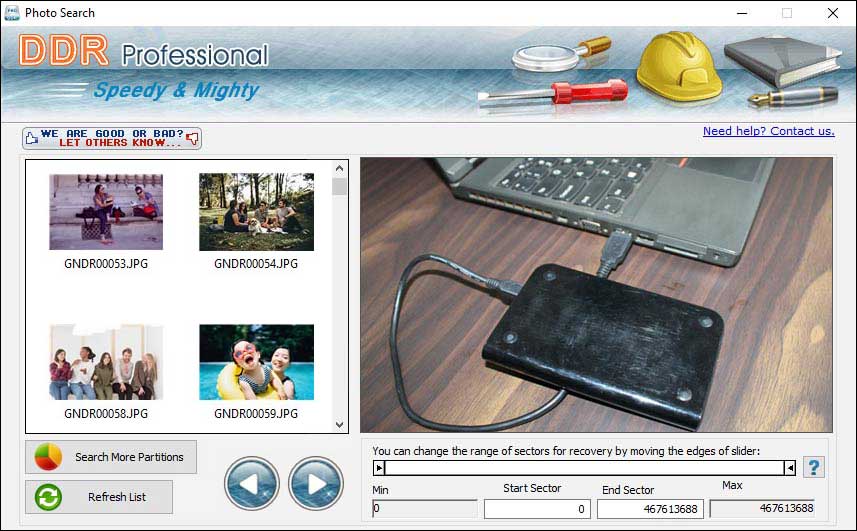
Task: Click the file name GNDR00059.JPG label
Action: click(x=256, y=414)
